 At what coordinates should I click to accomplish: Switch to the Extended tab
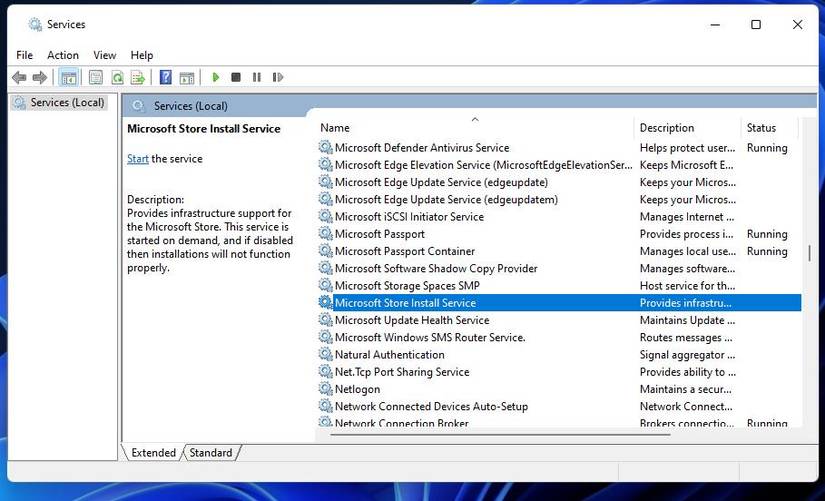point(153,453)
